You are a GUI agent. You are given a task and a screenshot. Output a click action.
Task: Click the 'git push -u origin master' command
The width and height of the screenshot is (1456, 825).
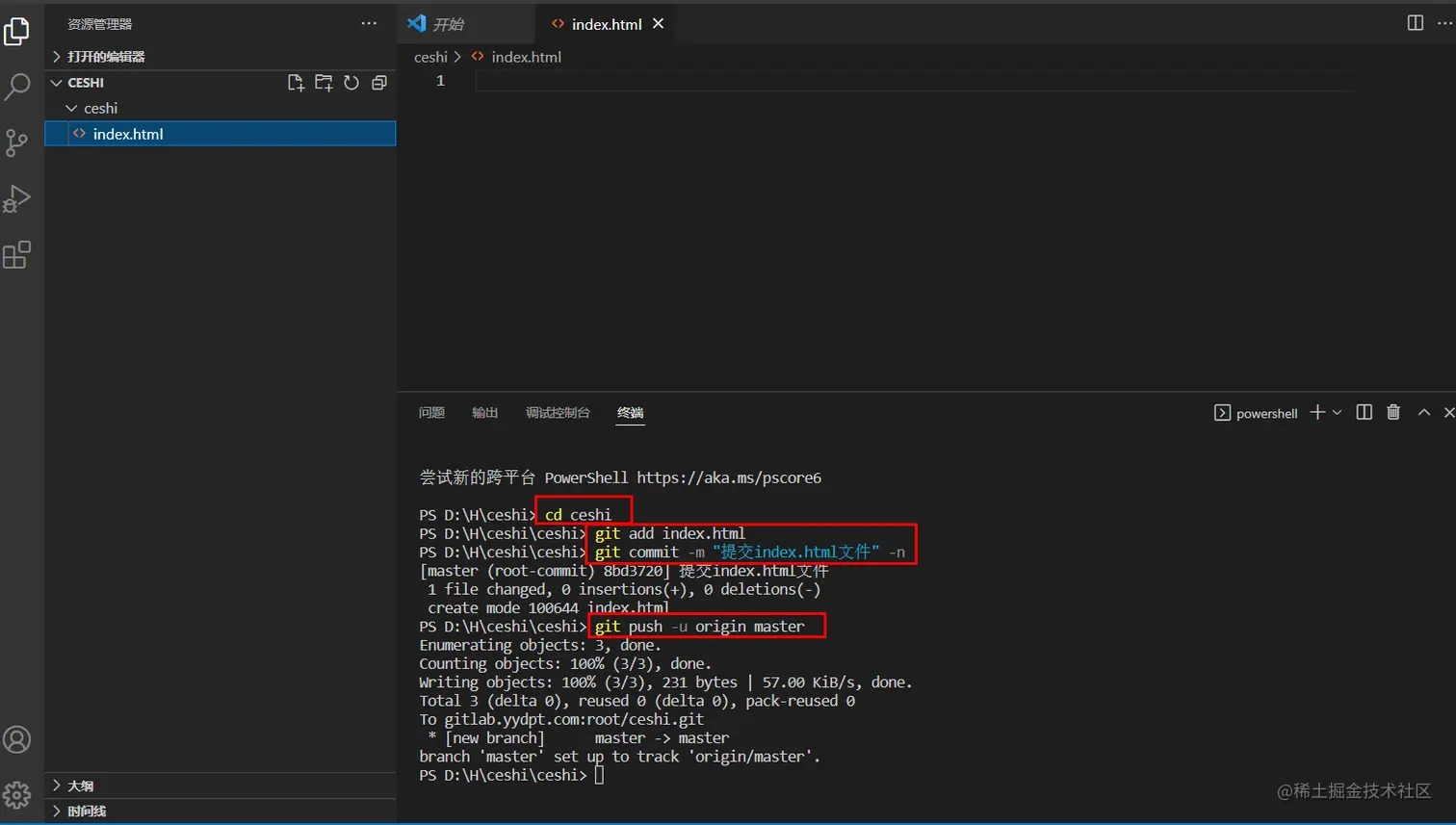pyautogui.click(x=699, y=627)
